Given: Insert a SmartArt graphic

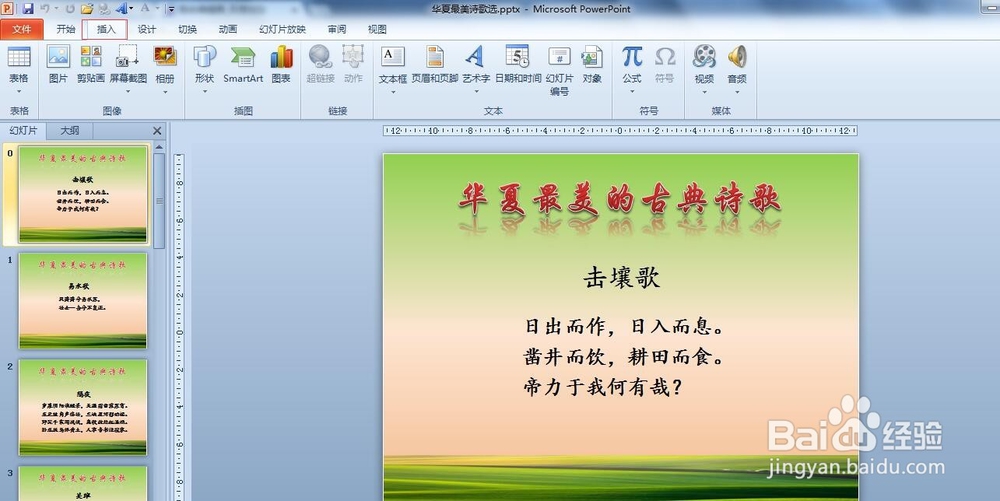Looking at the screenshot, I should (243, 64).
